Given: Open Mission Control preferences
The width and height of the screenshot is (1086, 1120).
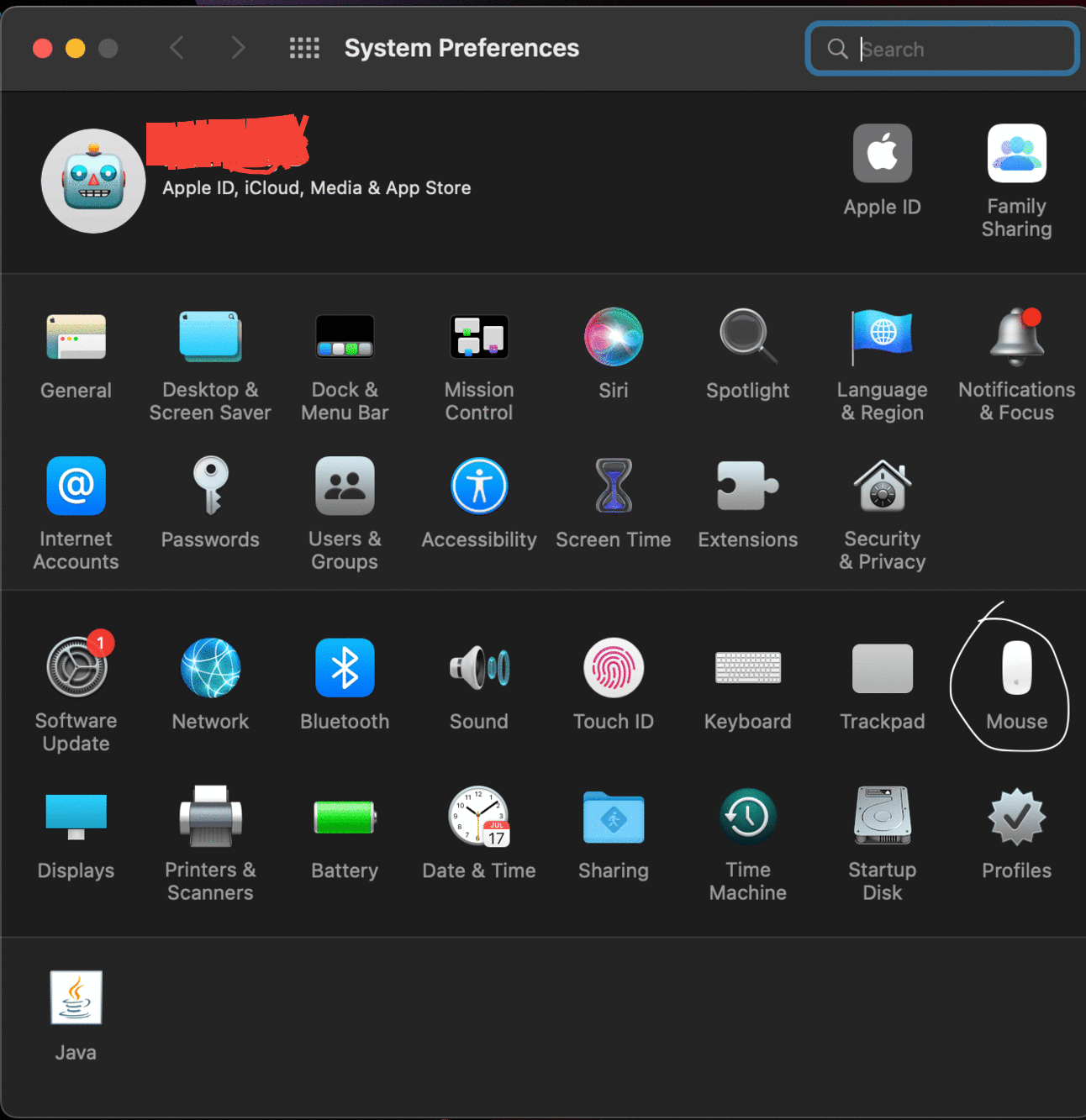Looking at the screenshot, I should click(x=479, y=337).
